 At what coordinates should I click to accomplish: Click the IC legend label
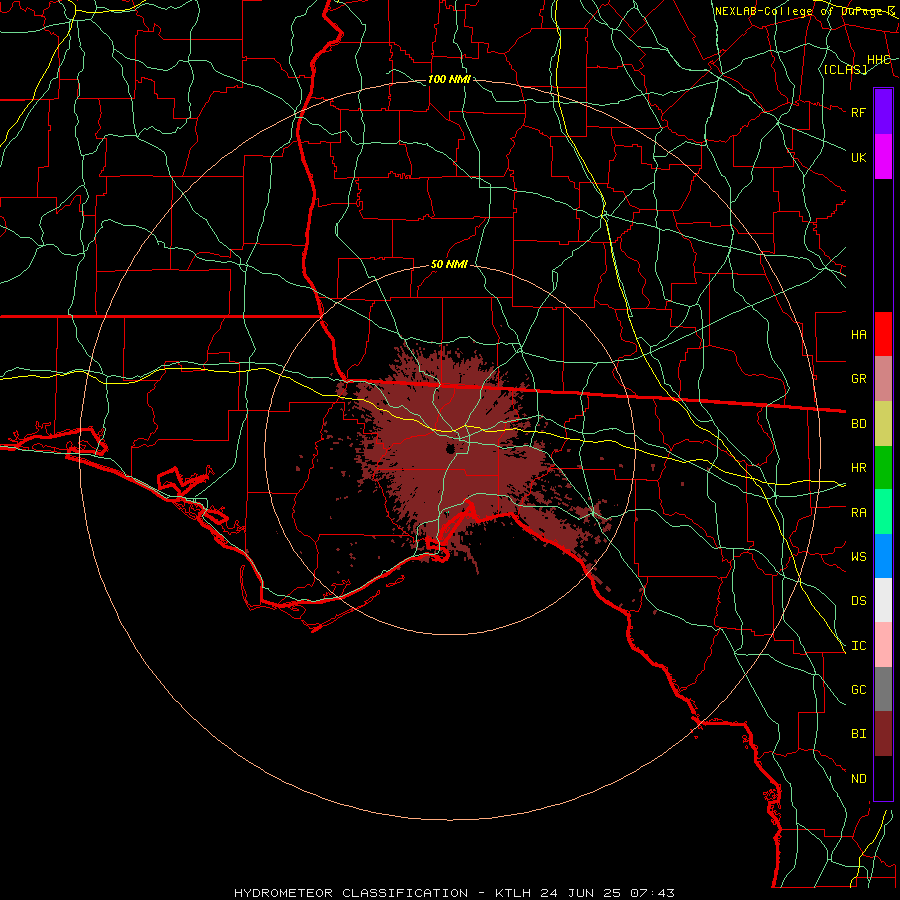tap(858, 646)
